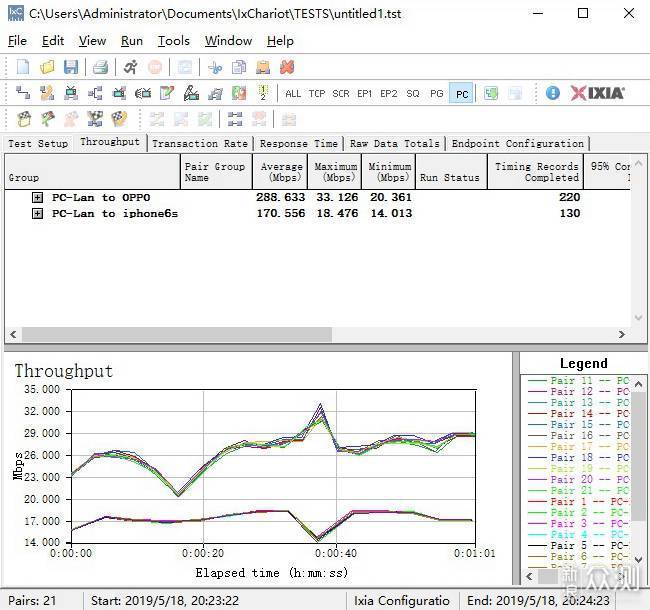
Task: Run the test with the runner icon
Action: tap(131, 67)
